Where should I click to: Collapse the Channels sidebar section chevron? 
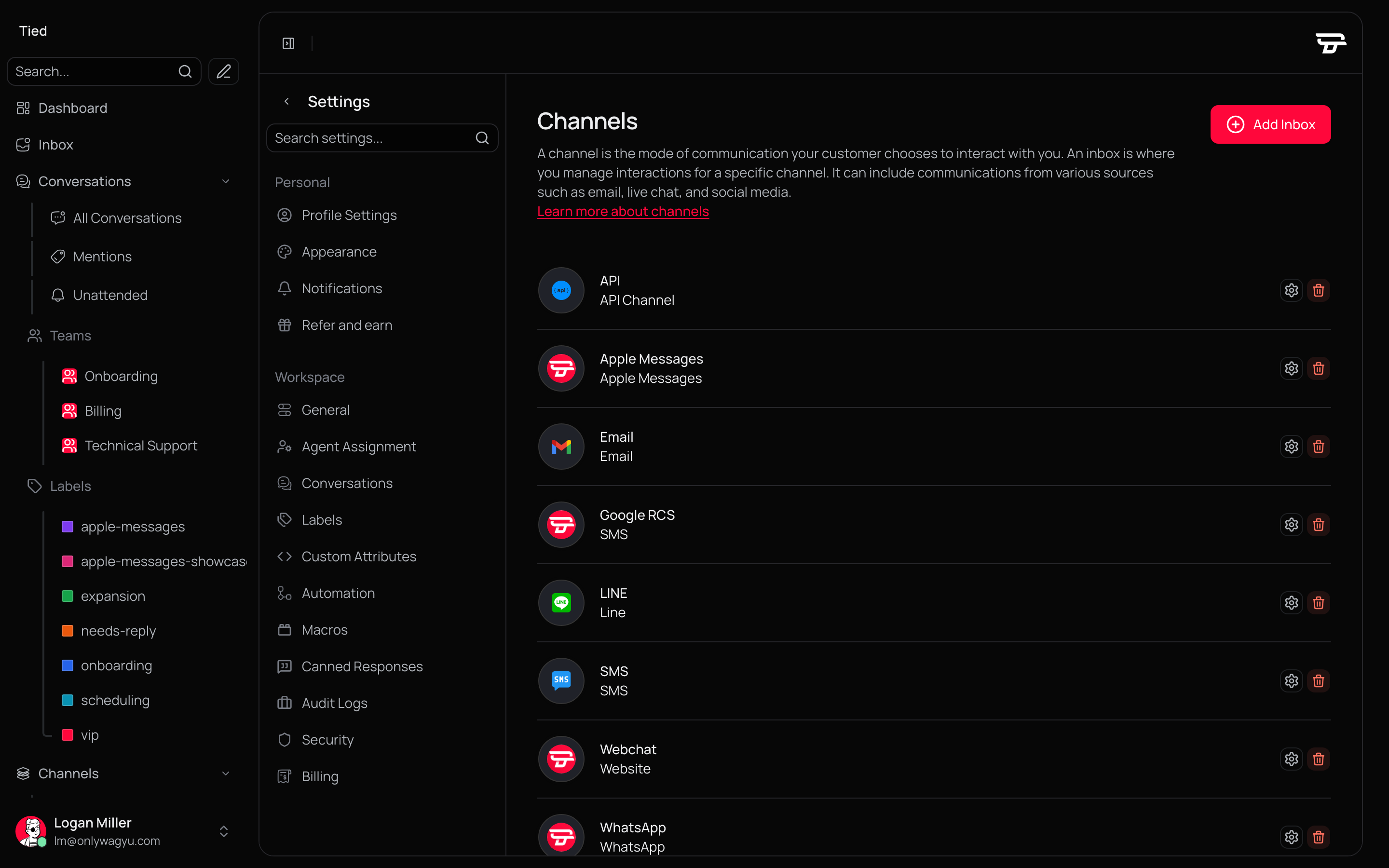[x=226, y=774]
